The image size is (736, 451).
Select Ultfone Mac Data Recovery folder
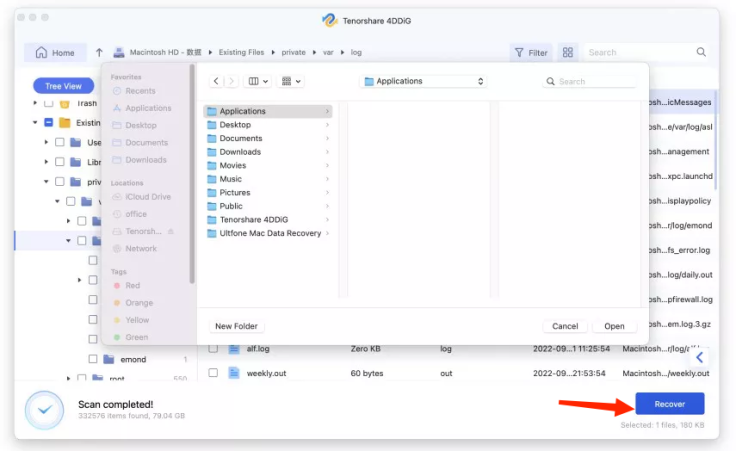click(268, 233)
